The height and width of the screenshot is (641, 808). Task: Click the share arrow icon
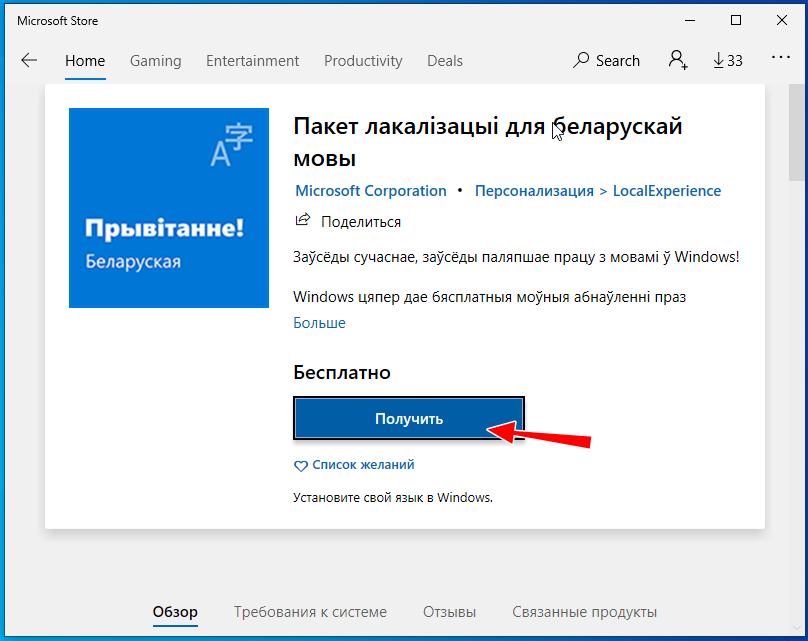click(302, 220)
